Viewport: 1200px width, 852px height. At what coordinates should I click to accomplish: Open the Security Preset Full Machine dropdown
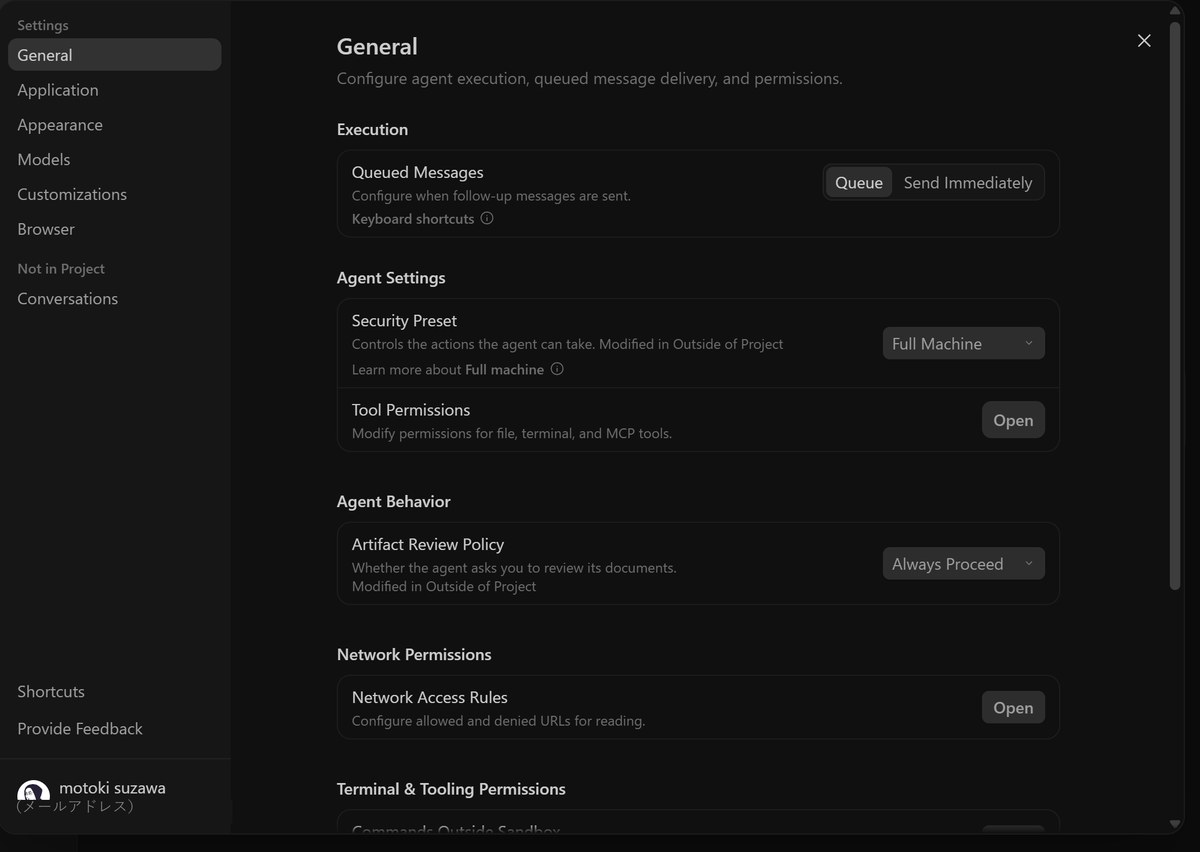(963, 343)
